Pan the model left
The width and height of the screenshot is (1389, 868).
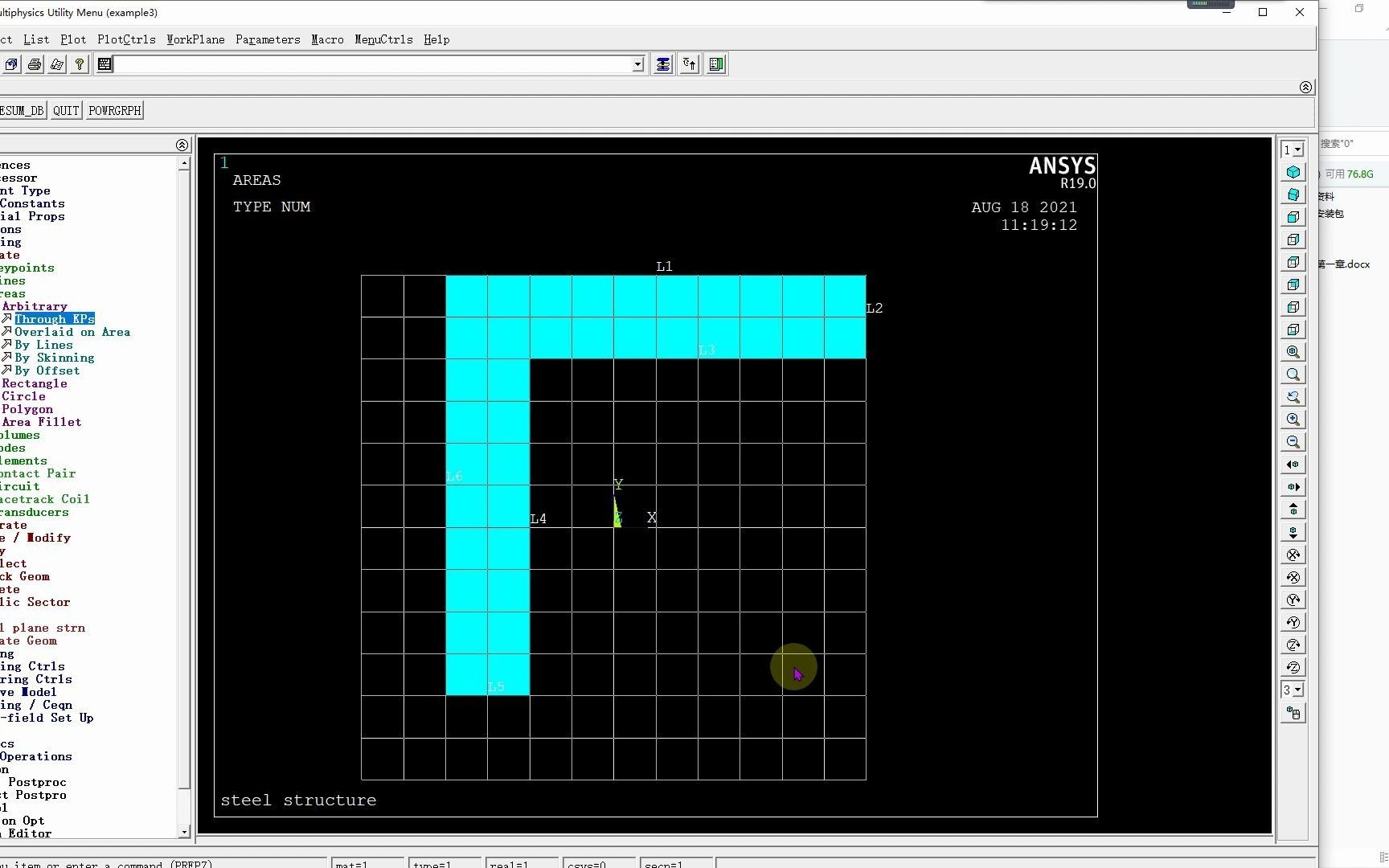(1293, 465)
